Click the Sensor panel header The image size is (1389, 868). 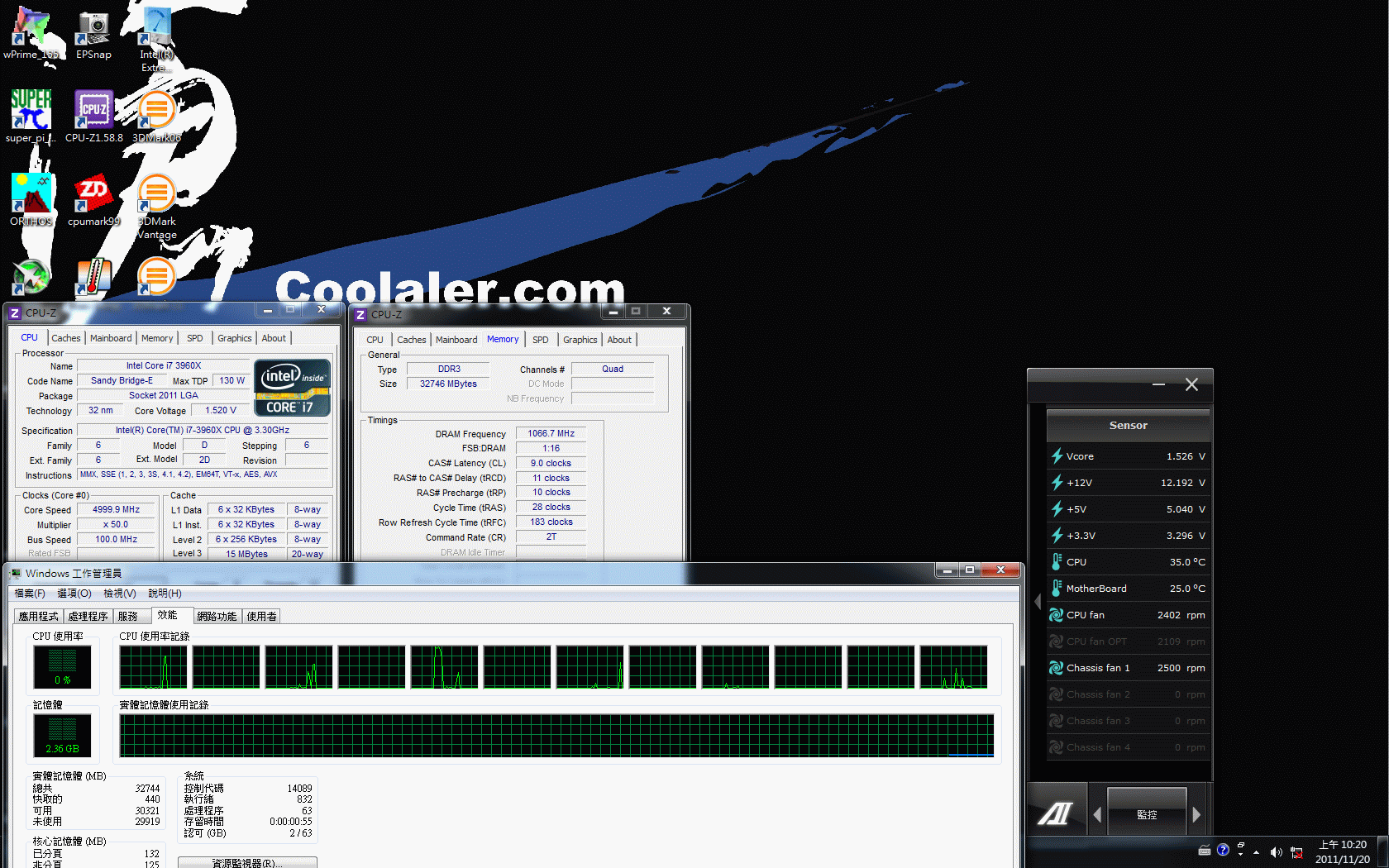(1129, 425)
